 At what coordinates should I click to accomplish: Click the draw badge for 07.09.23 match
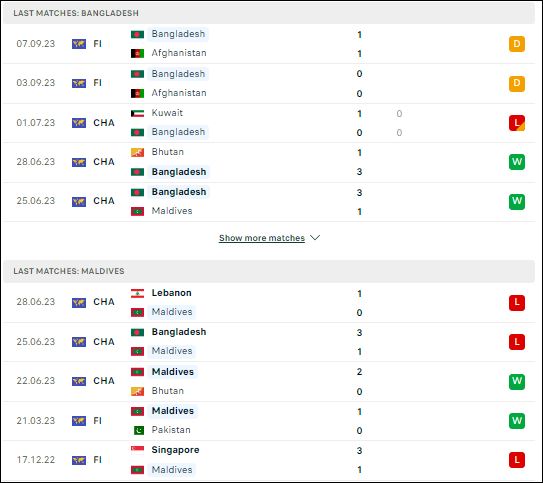coord(517,44)
